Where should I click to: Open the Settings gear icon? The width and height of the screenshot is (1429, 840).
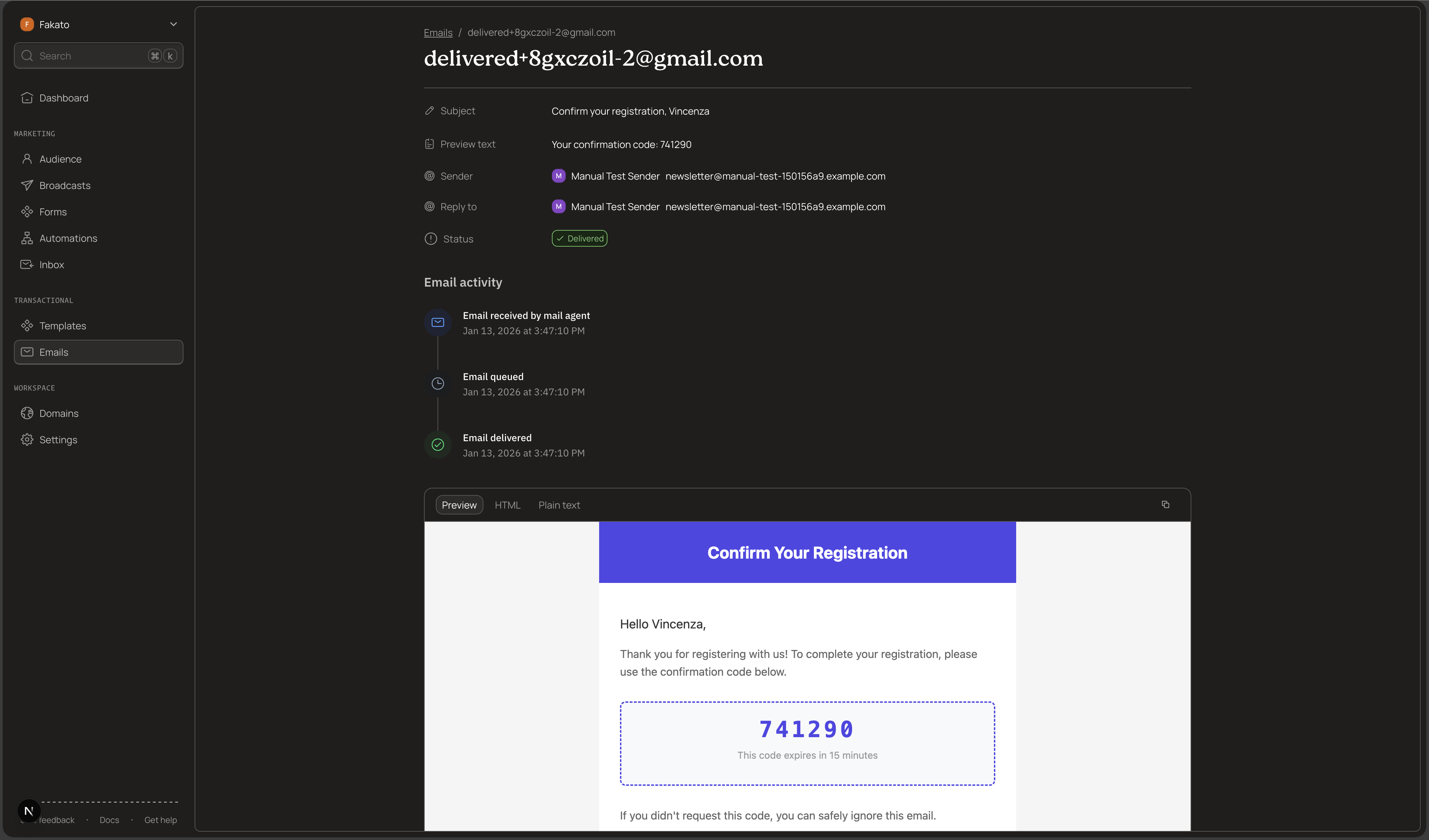click(x=27, y=440)
